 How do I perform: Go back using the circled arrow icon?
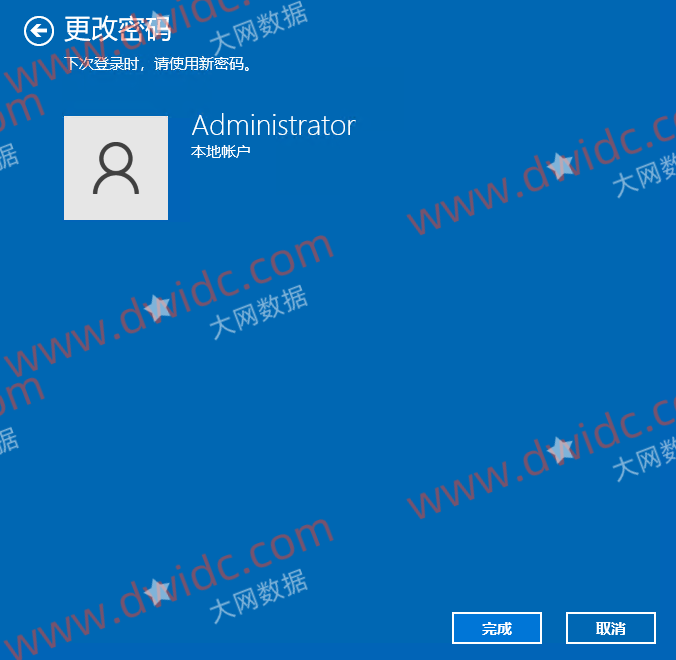click(x=39, y=31)
